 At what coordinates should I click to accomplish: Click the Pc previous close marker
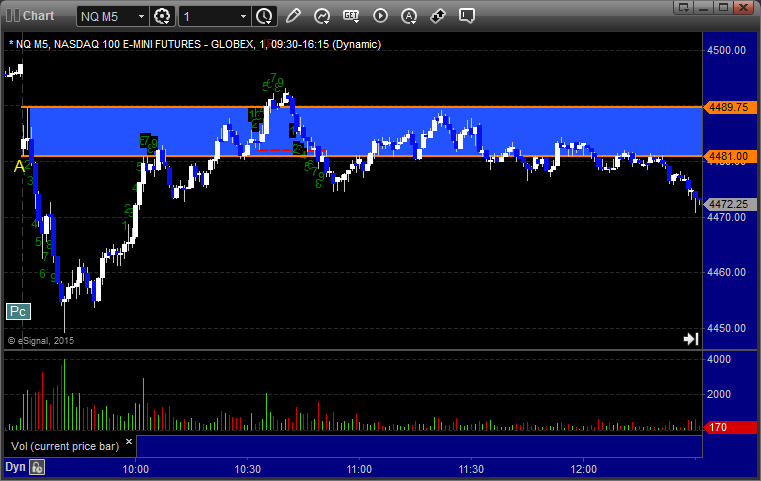pyautogui.click(x=18, y=312)
